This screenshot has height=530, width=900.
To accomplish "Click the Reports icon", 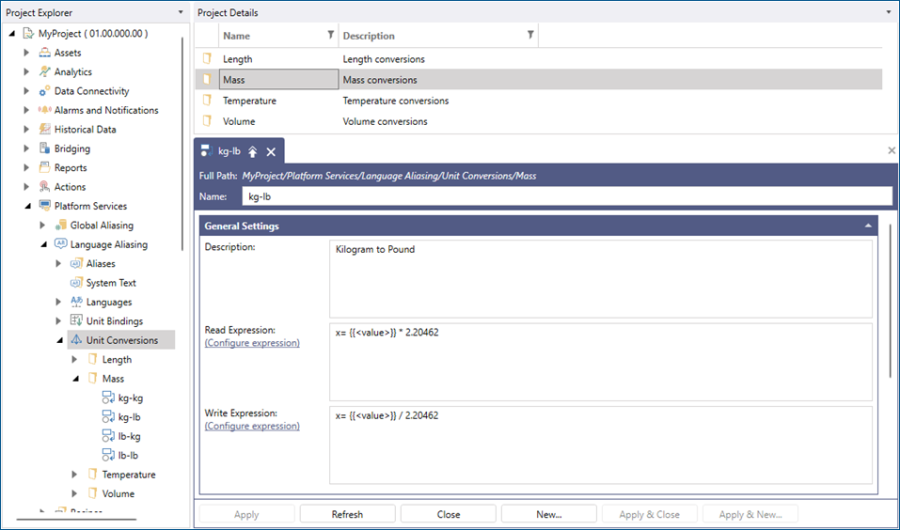I will pyautogui.click(x=44, y=168).
